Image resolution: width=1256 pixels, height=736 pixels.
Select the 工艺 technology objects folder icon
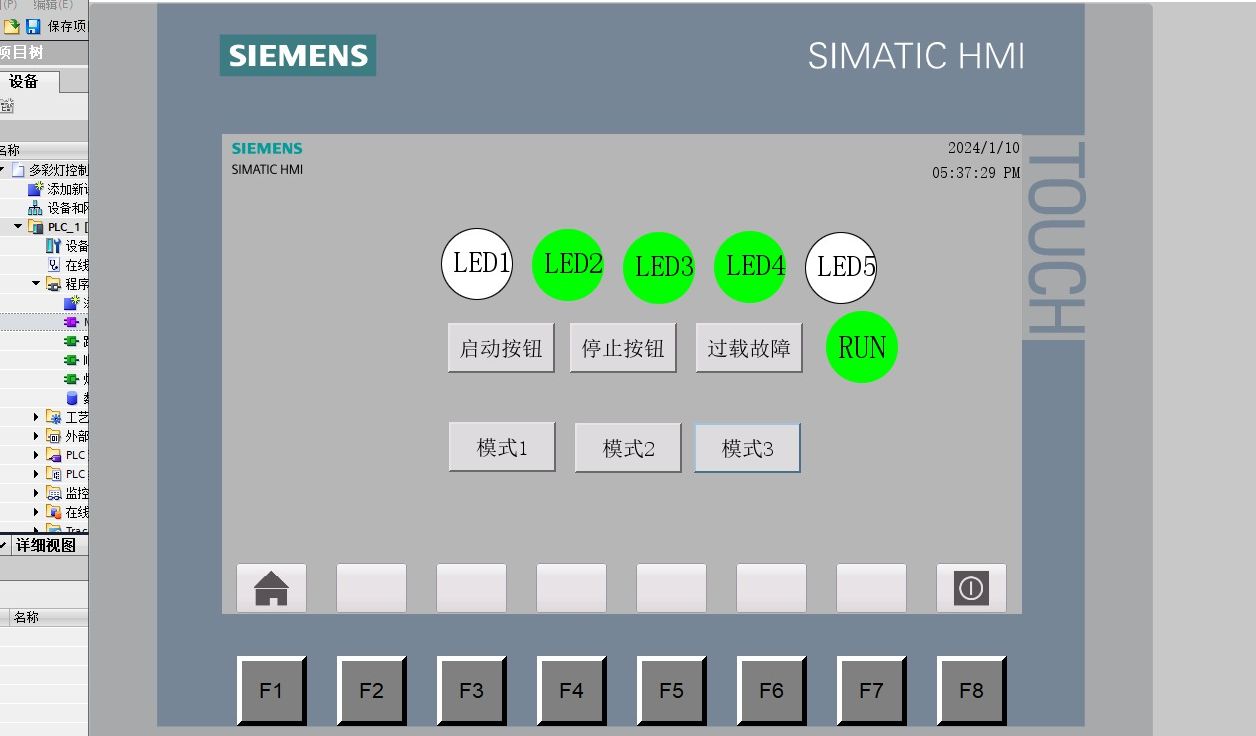pos(54,417)
